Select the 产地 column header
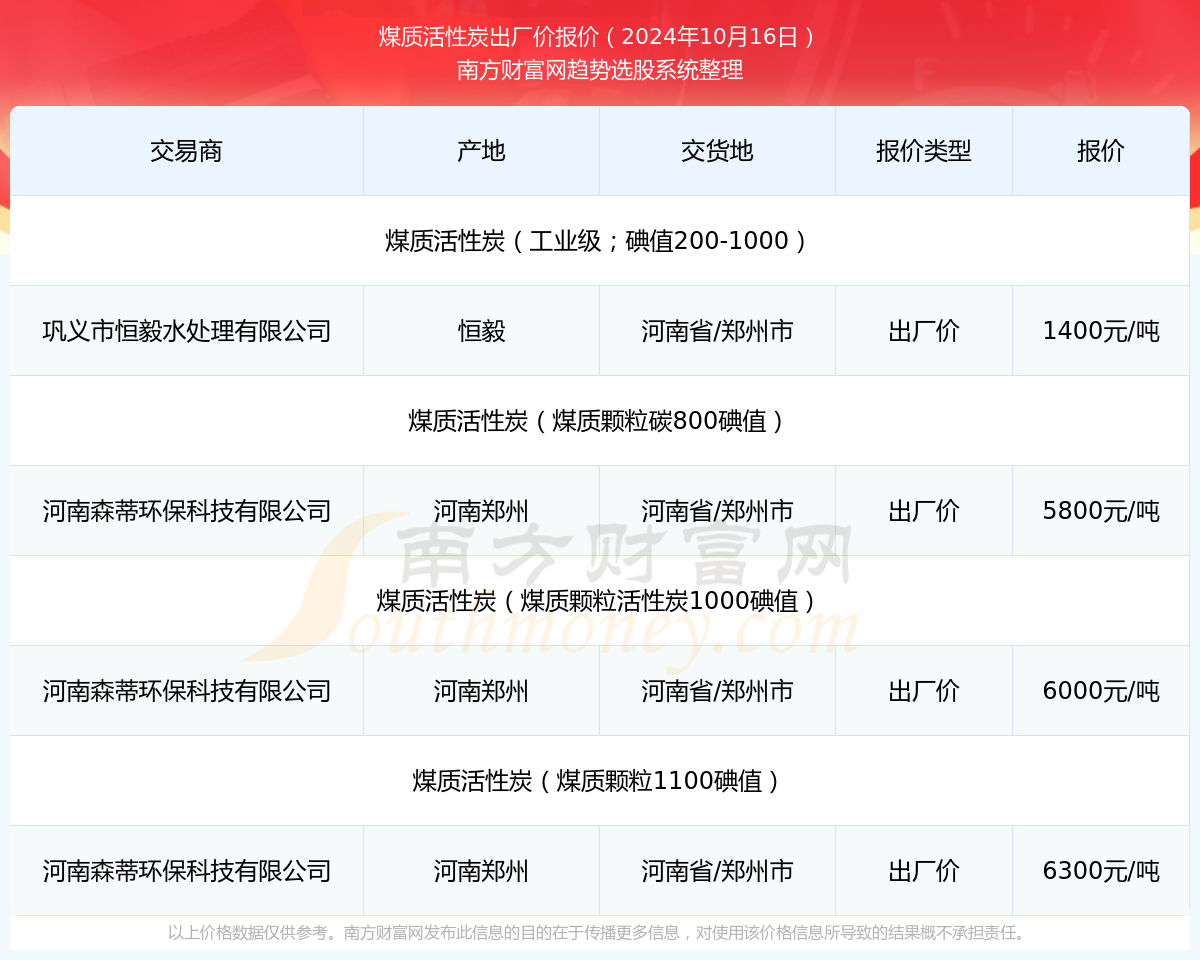This screenshot has height=960, width=1200. [x=481, y=151]
